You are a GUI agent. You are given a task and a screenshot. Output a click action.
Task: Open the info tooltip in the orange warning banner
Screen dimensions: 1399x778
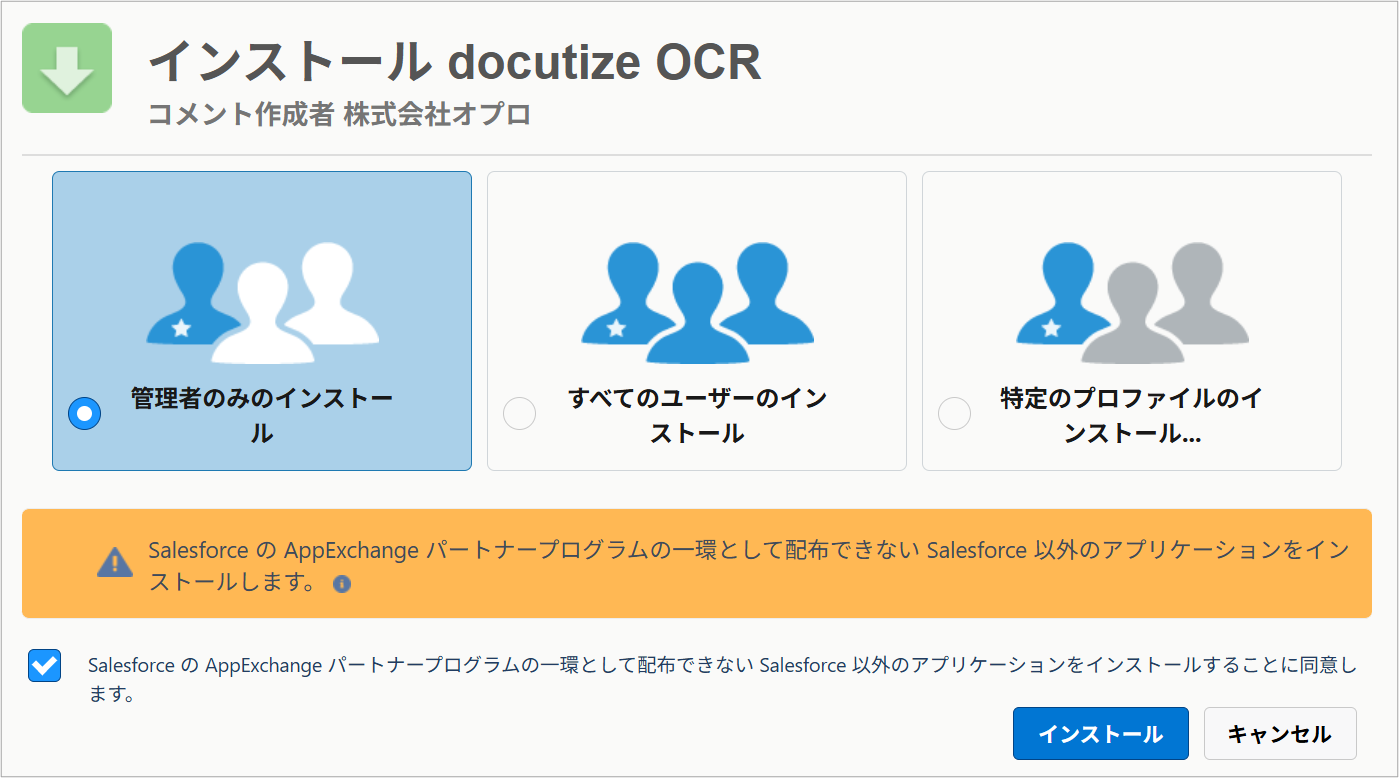tap(342, 585)
